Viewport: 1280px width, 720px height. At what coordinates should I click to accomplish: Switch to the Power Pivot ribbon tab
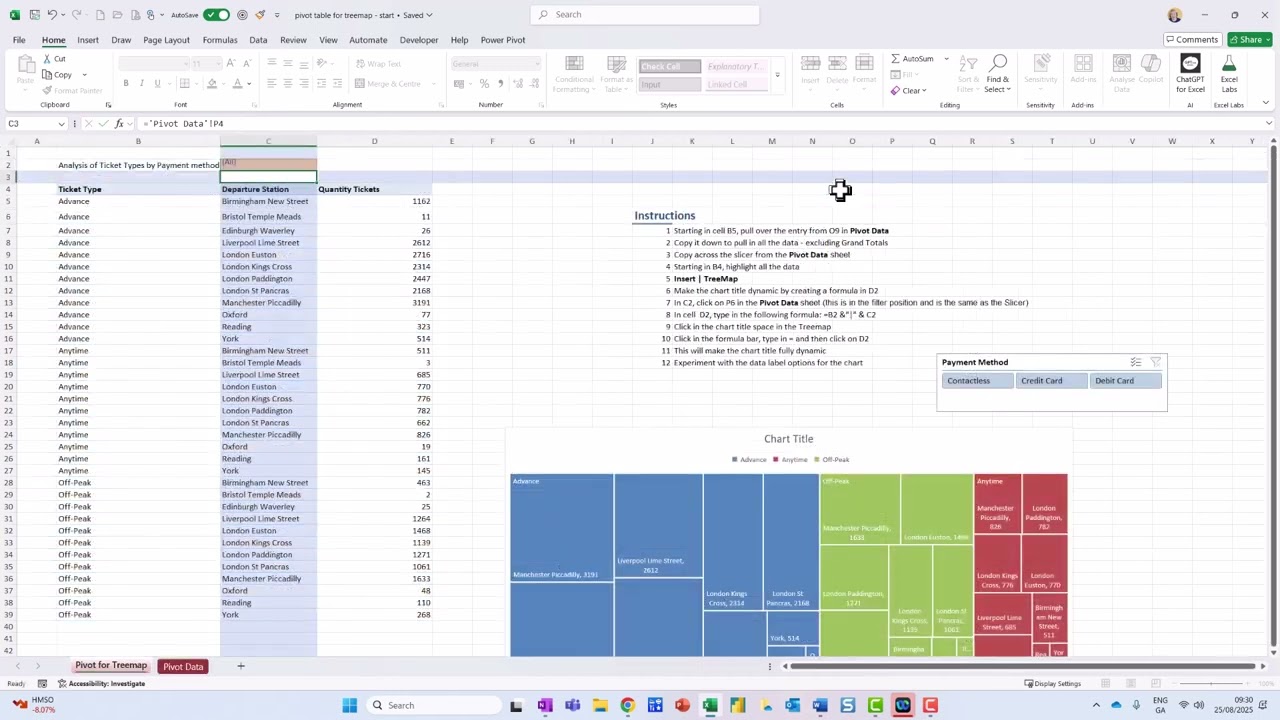[x=503, y=40]
